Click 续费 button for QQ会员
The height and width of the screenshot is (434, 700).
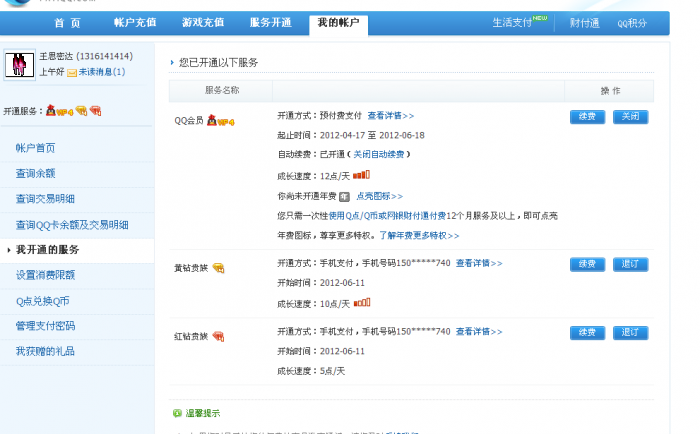587,117
